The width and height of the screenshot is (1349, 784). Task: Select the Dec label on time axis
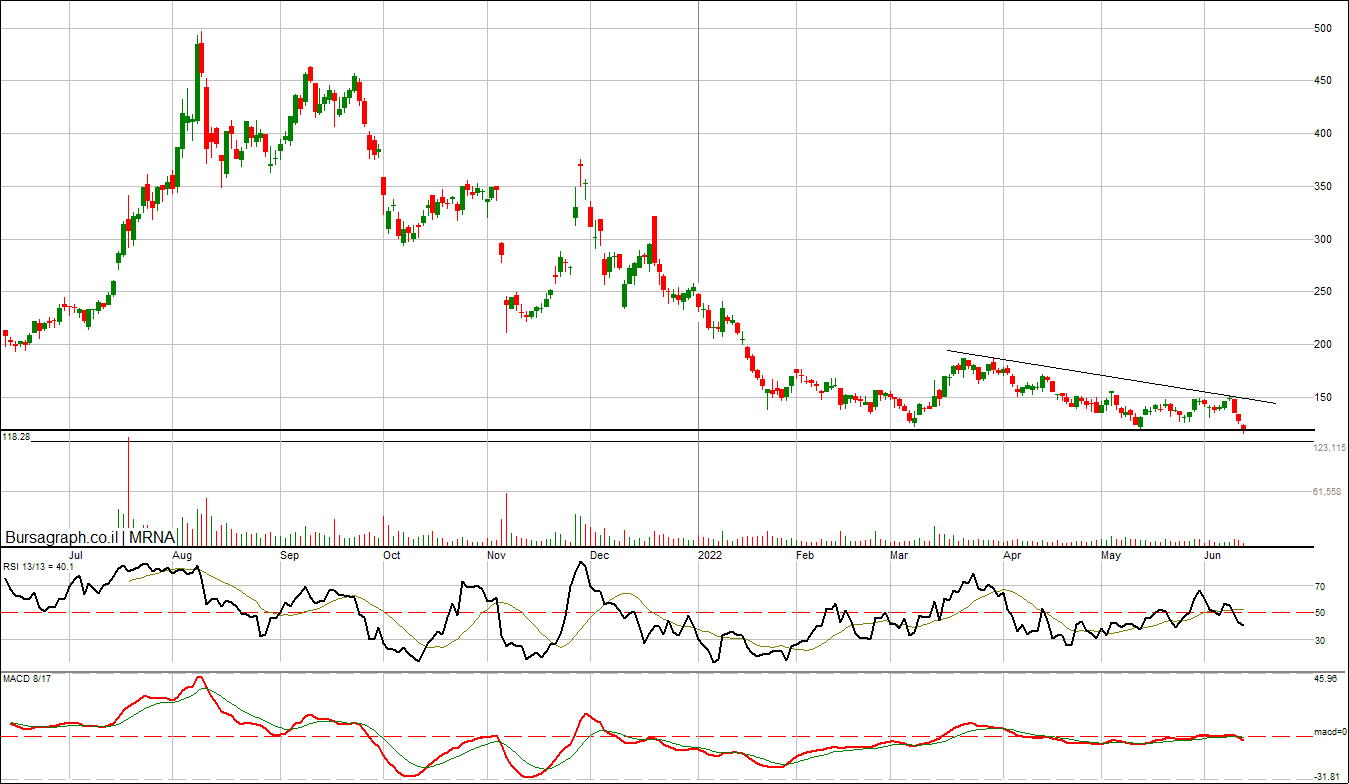[600, 554]
